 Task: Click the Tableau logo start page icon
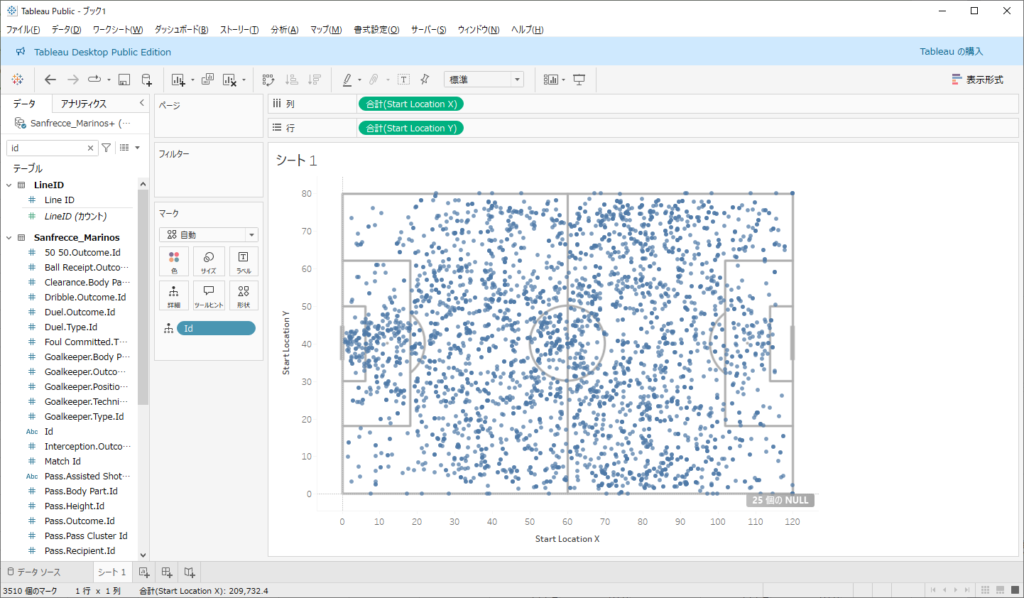[x=18, y=80]
